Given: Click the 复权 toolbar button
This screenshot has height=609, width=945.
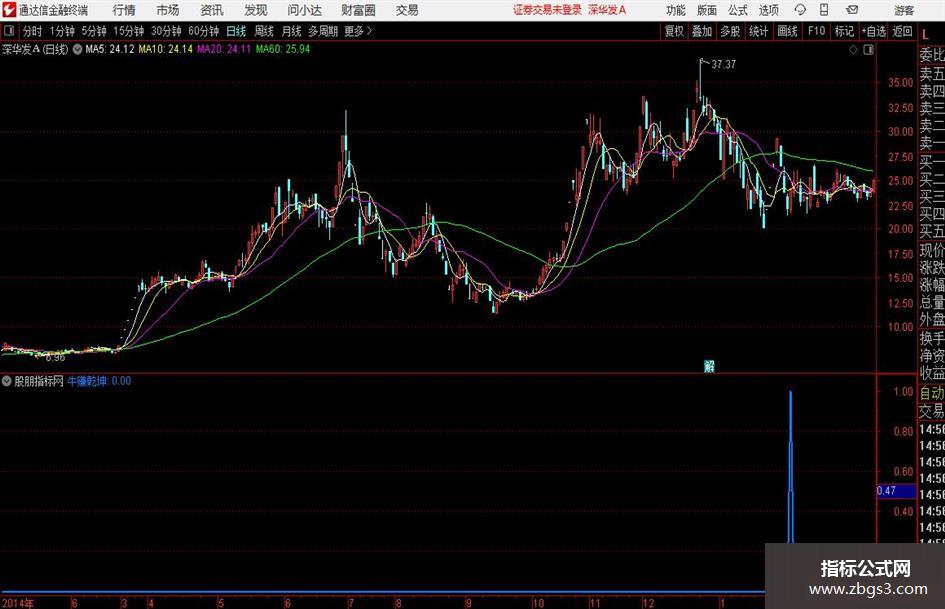Looking at the screenshot, I should (674, 31).
